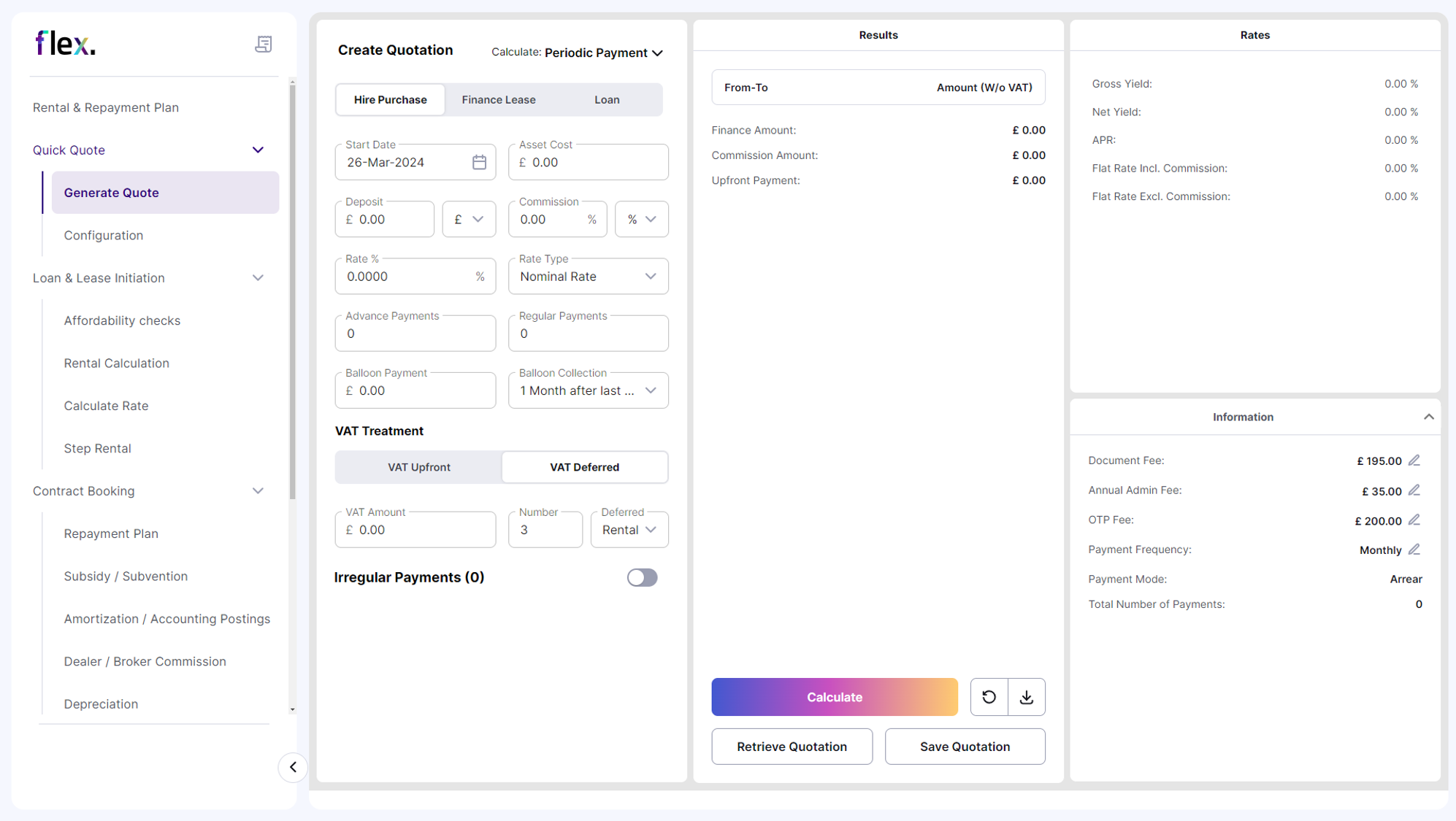Click Retrieve Quotation
This screenshot has width=1456, height=821.
pos(792,746)
